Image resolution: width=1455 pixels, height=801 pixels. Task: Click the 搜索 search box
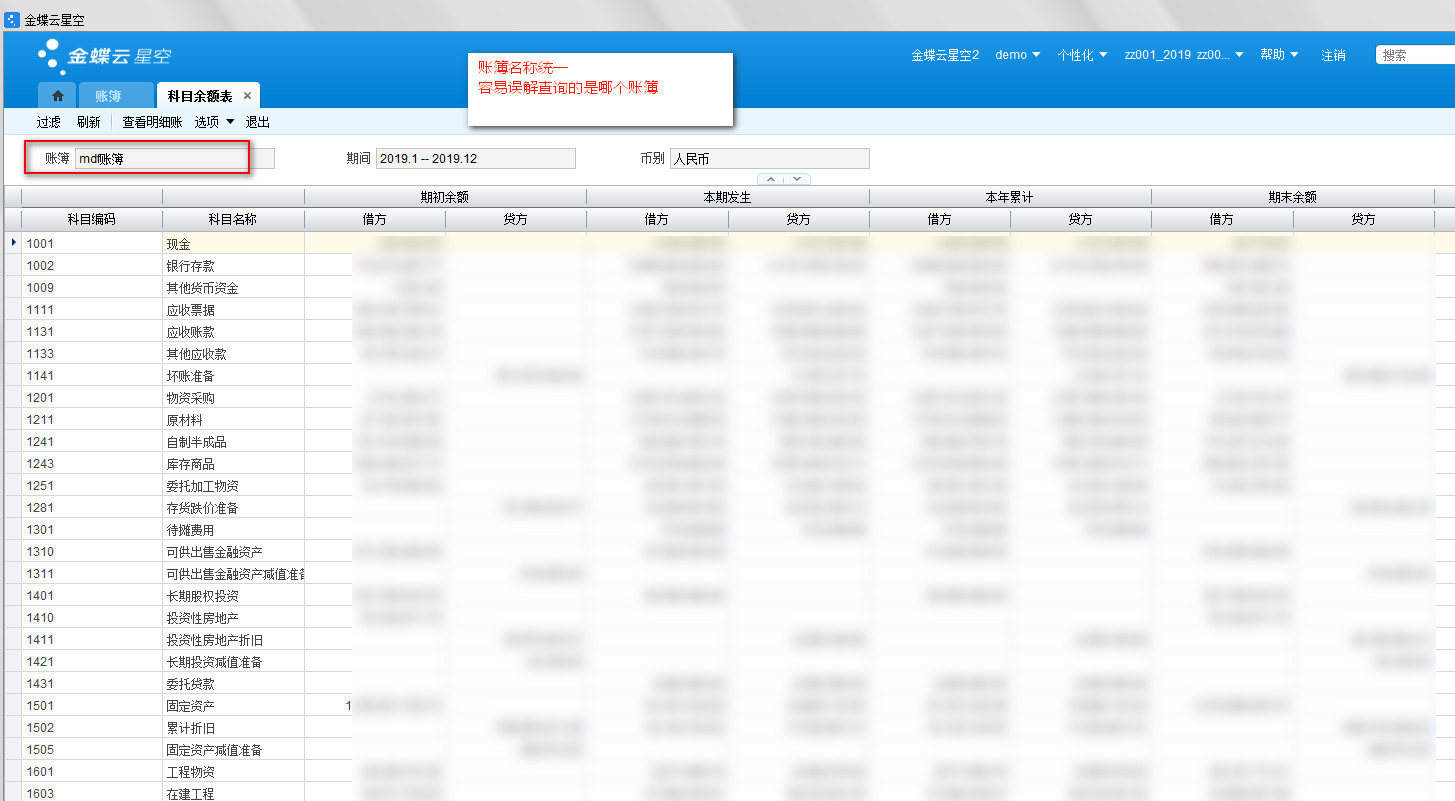pos(1415,55)
